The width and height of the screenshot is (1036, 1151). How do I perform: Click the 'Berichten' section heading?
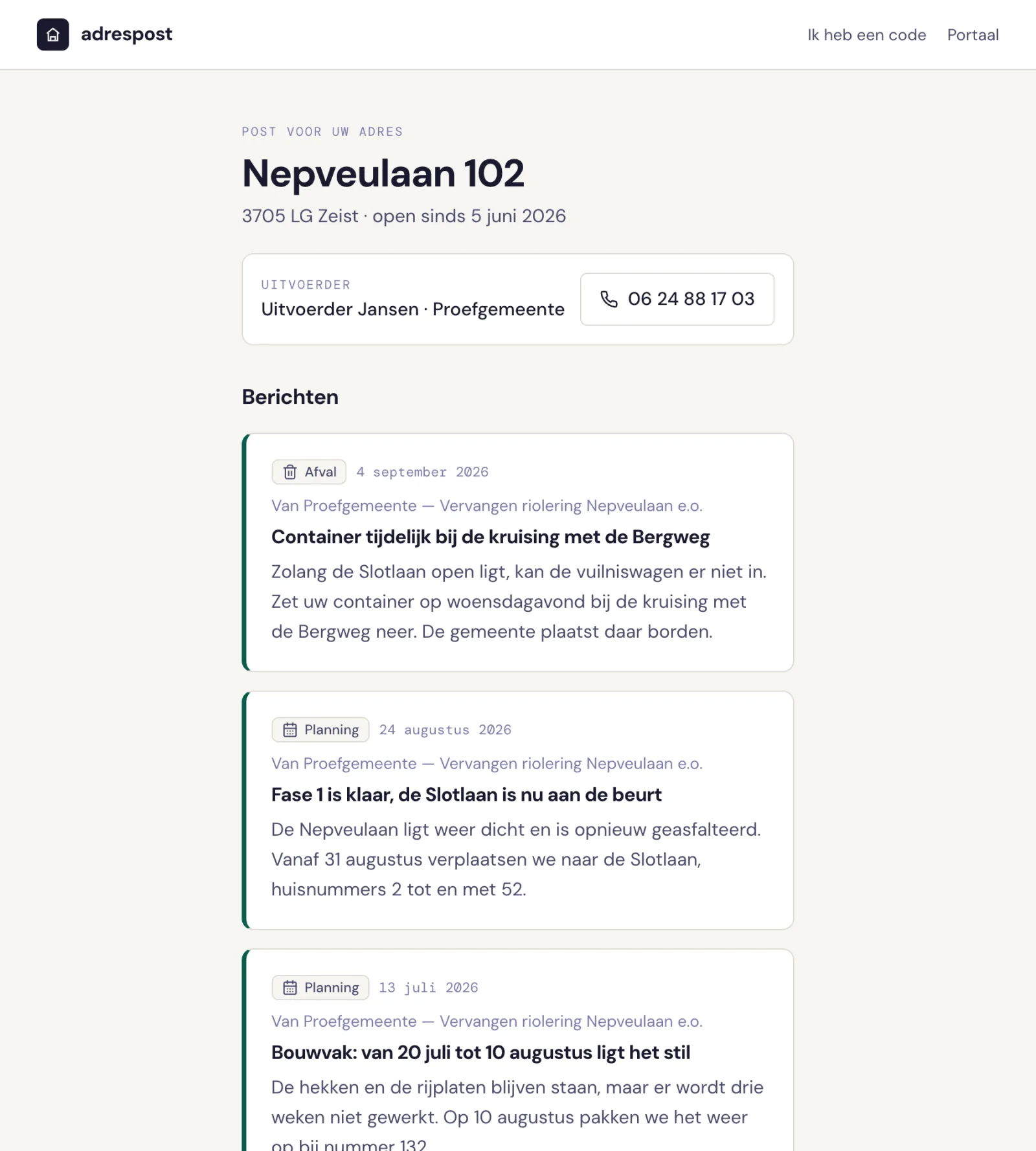click(290, 397)
